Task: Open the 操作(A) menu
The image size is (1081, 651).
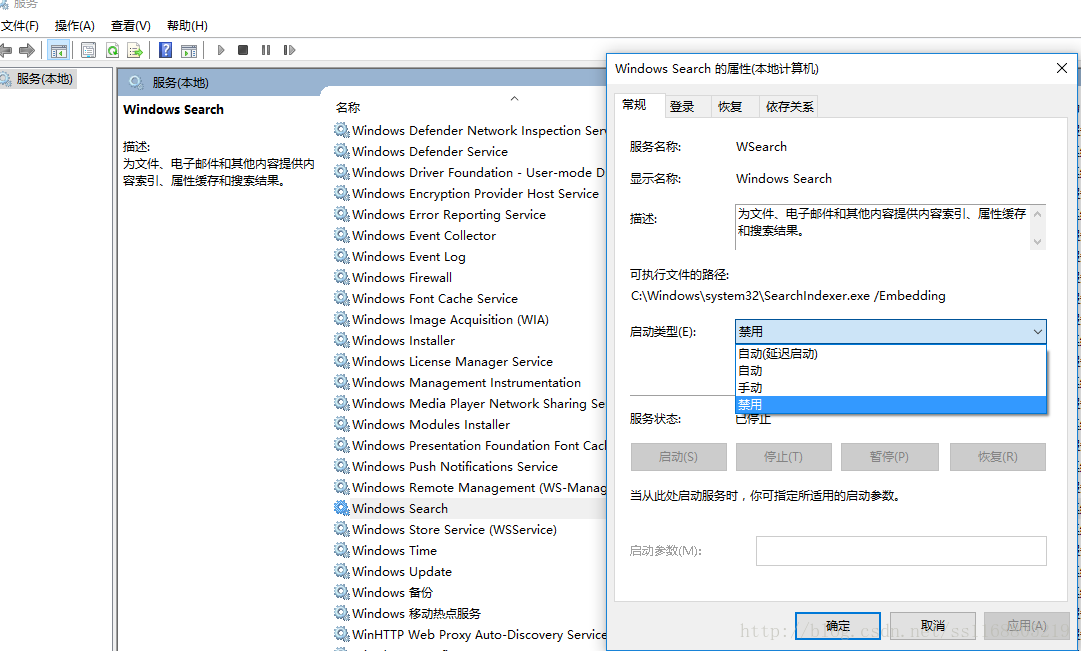Action: pos(74,26)
